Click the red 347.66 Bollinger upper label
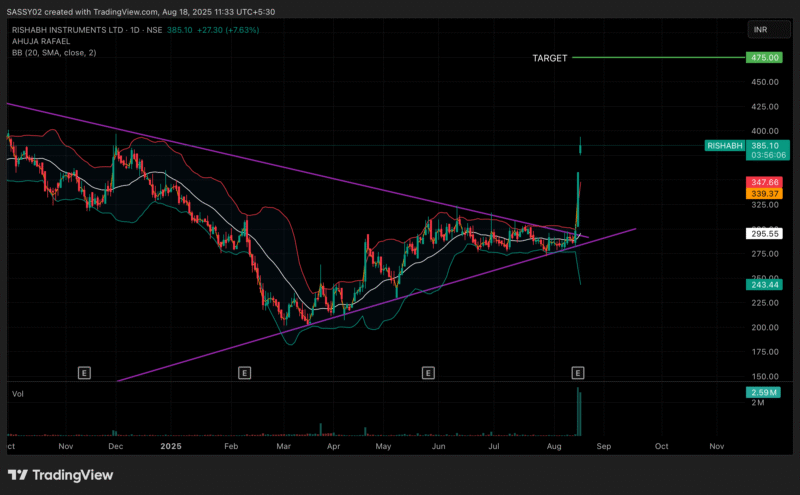This screenshot has height=495, width=800. tap(764, 182)
